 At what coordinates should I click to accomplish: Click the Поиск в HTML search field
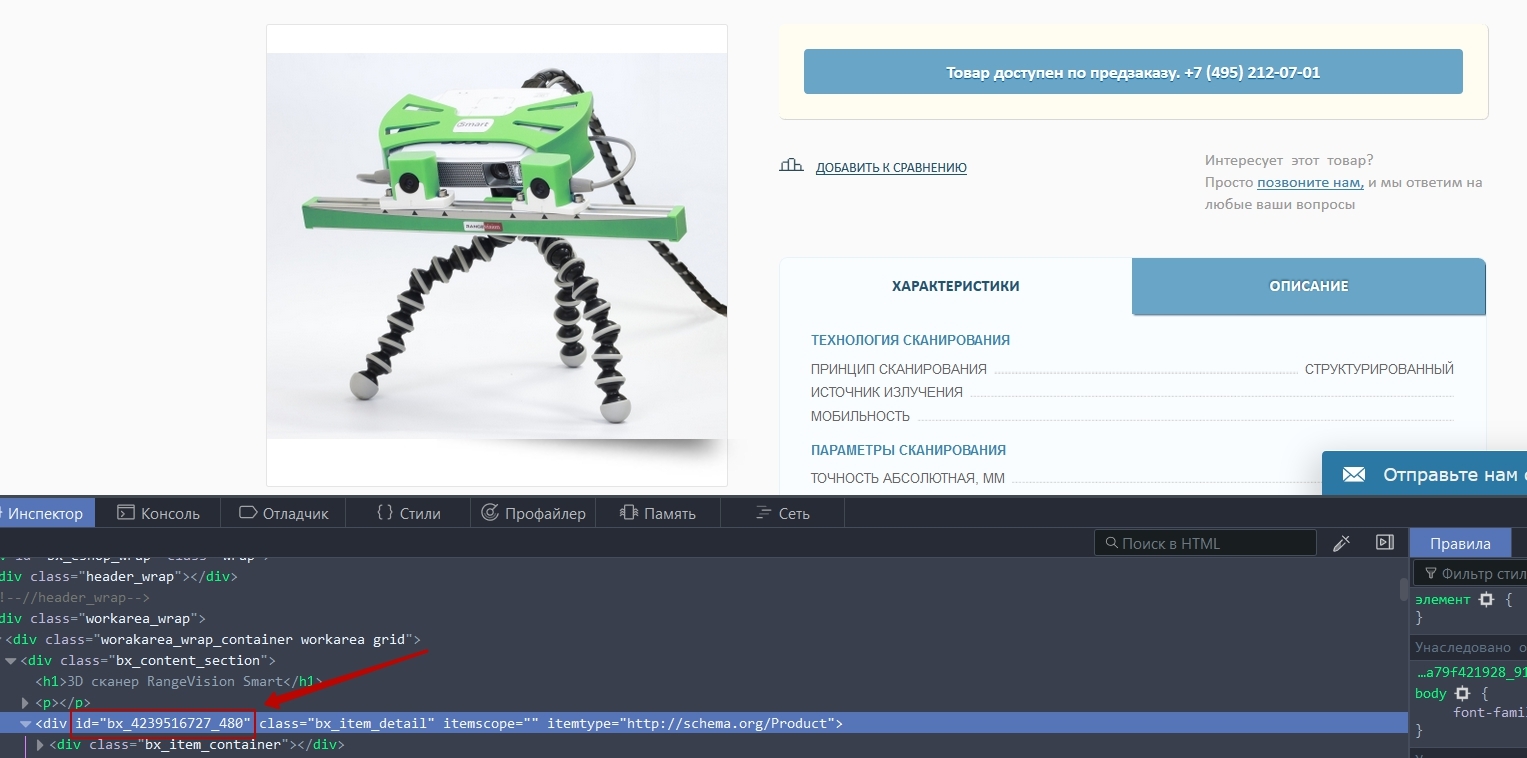1205,543
